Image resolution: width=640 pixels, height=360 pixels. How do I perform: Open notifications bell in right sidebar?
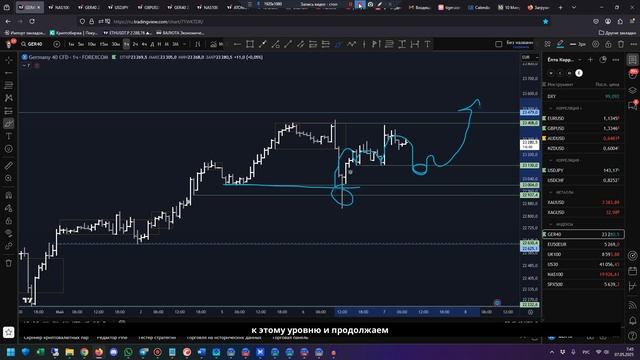click(633, 321)
